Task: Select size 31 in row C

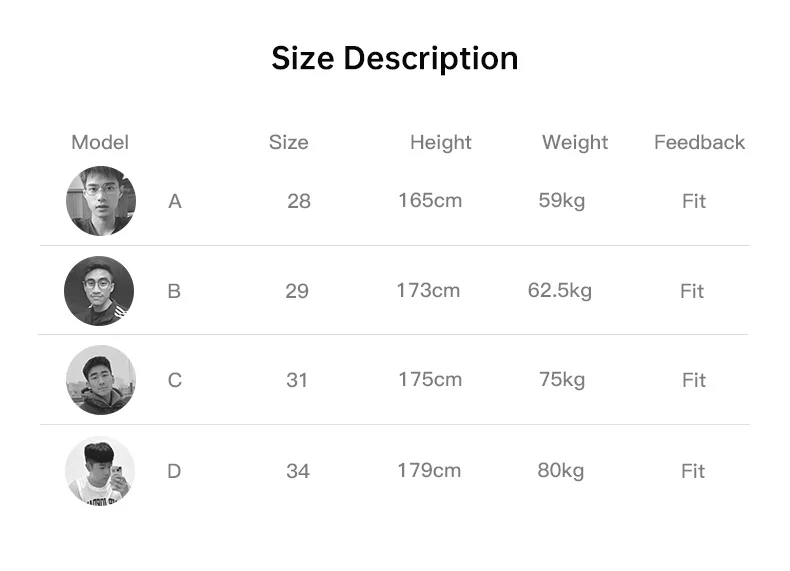Action: [297, 380]
